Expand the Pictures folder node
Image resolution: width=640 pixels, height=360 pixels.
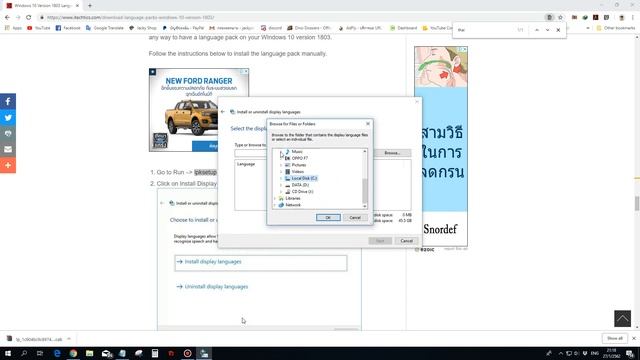(281, 165)
